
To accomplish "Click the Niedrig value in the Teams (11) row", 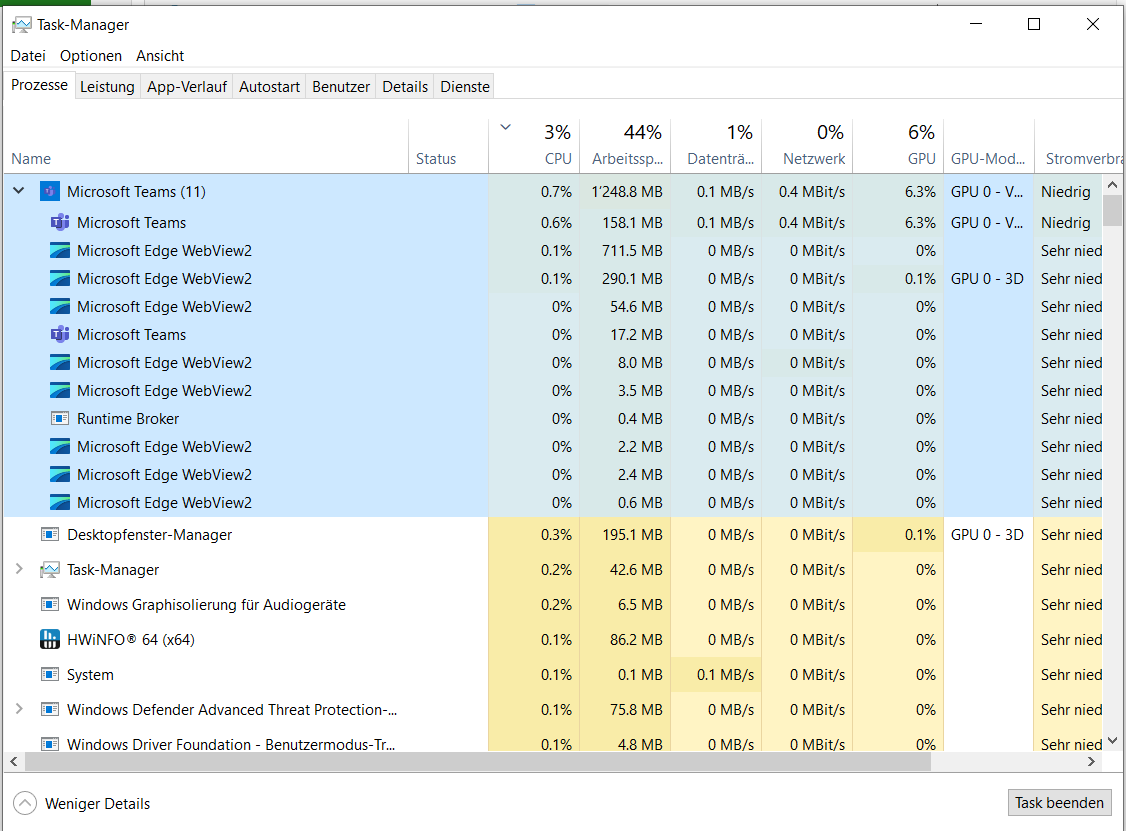I will pyautogui.click(x=1066, y=192).
